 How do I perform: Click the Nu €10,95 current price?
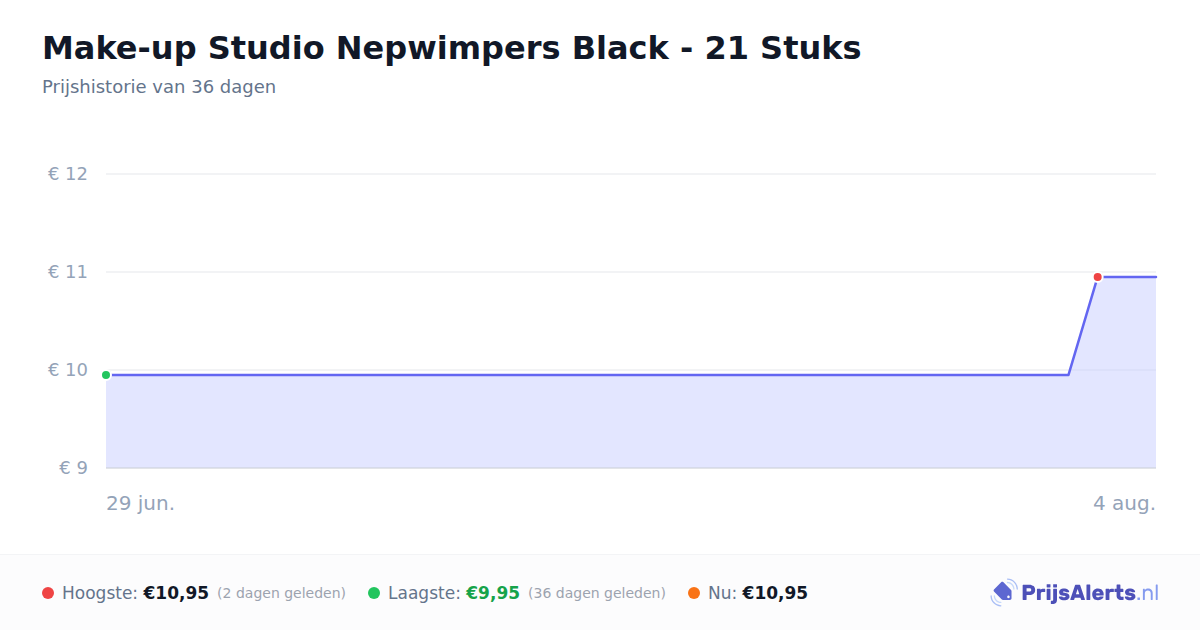pos(775,593)
